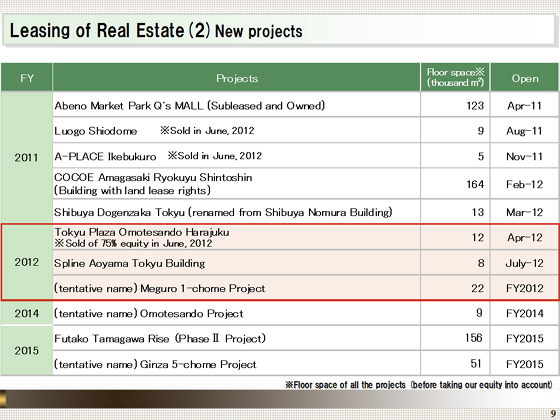Select the 'Projects' column header
This screenshot has height=420, width=560.
point(236,78)
